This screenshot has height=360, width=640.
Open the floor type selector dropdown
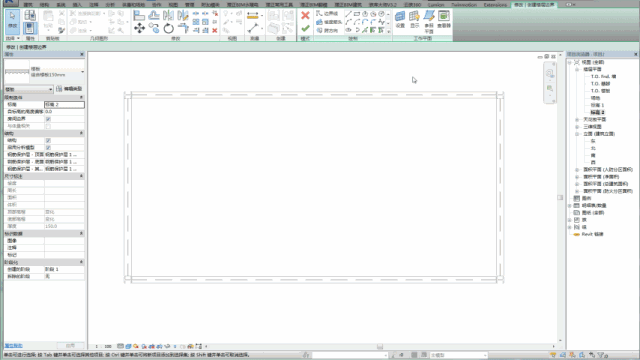point(44,72)
